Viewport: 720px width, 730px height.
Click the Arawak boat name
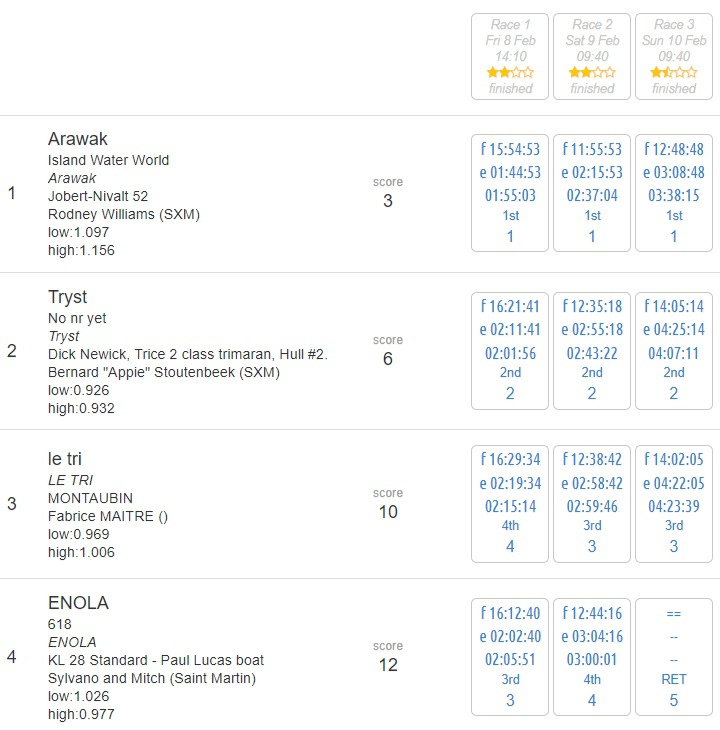point(78,139)
